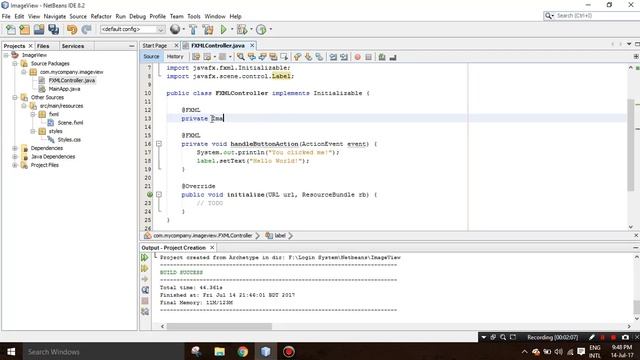Viewport: 640px width, 360px height.
Task: Open Google Chrome from the taskbar
Action: 242,352
